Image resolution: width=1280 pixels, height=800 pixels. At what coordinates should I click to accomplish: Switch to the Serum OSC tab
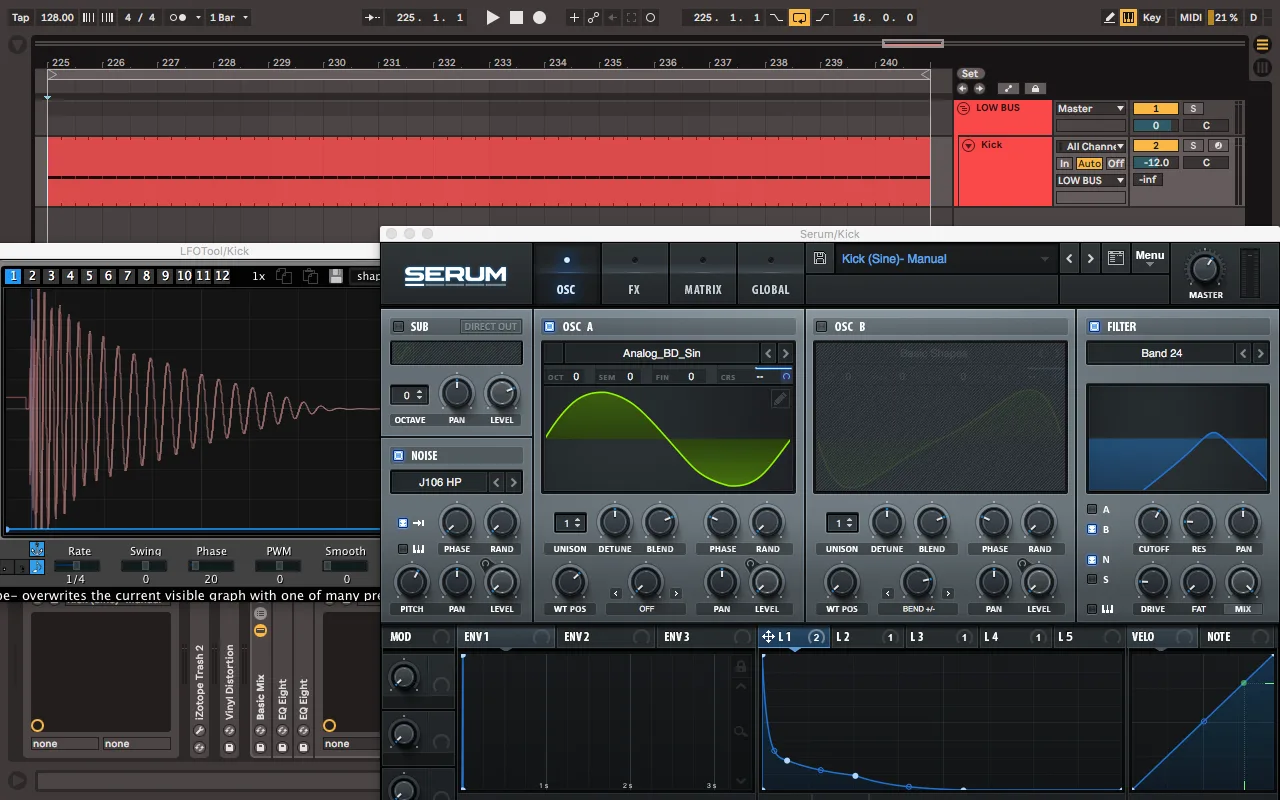566,274
